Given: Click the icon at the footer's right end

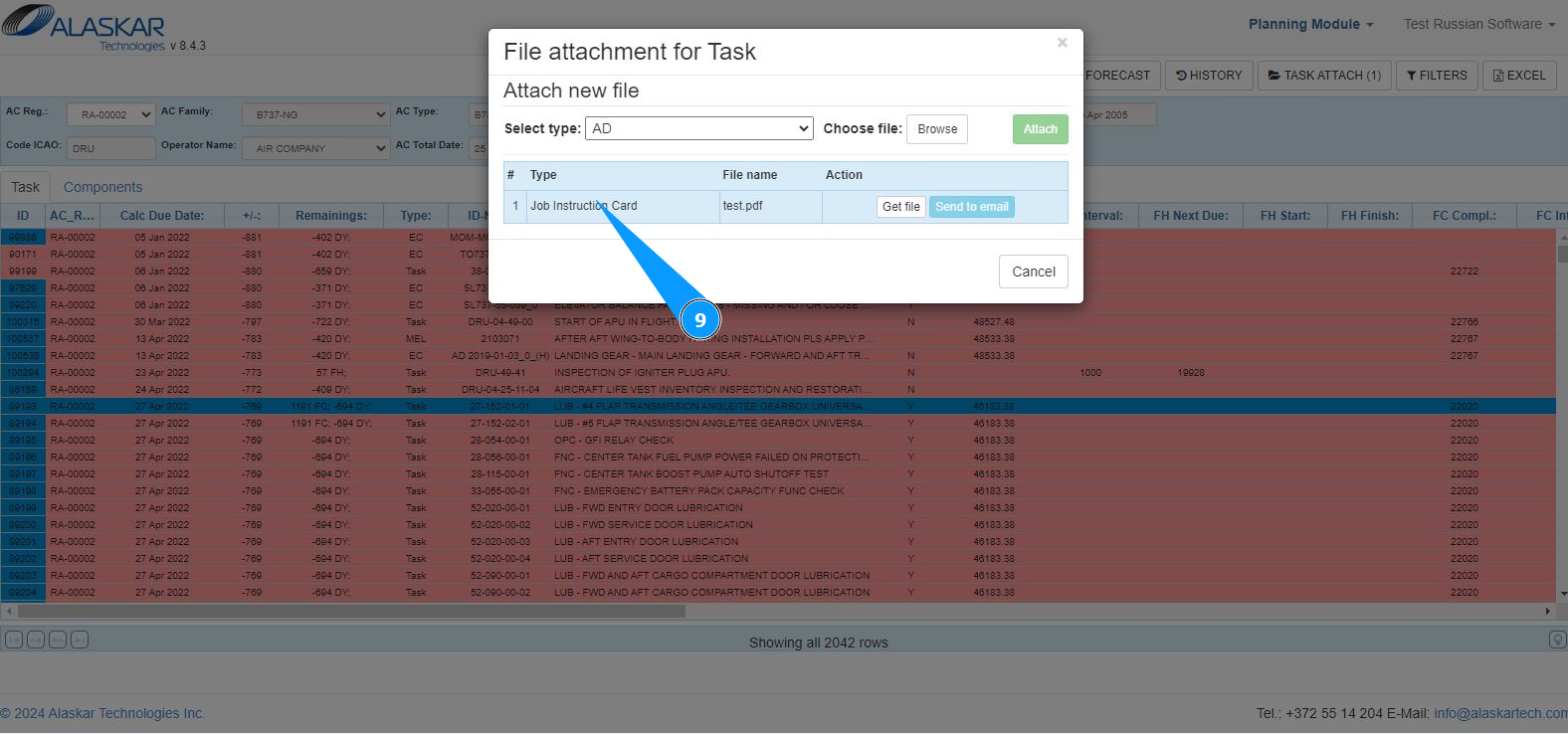Looking at the screenshot, I should point(1558,640).
